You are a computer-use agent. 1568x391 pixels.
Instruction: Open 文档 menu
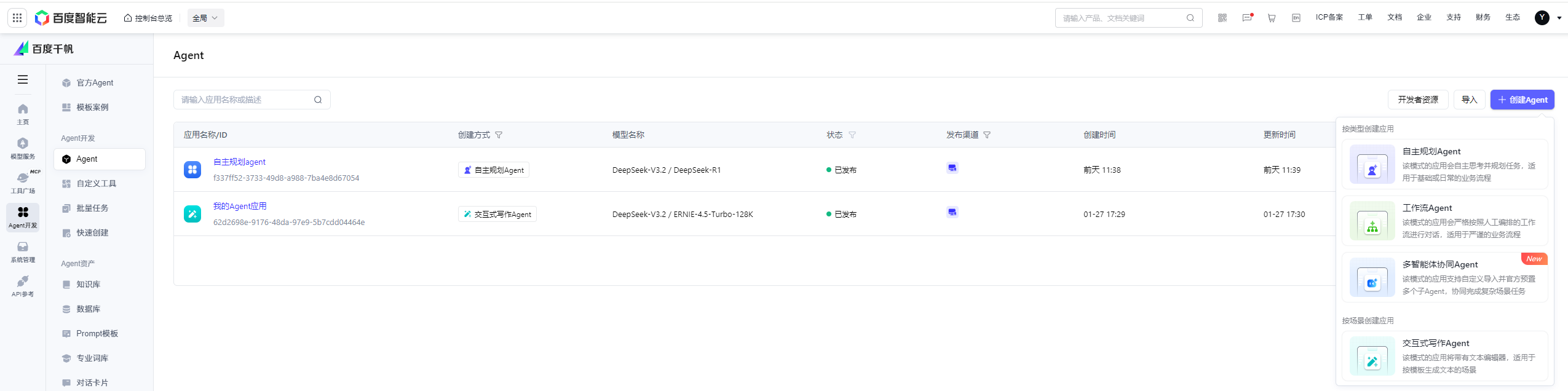[1395, 17]
